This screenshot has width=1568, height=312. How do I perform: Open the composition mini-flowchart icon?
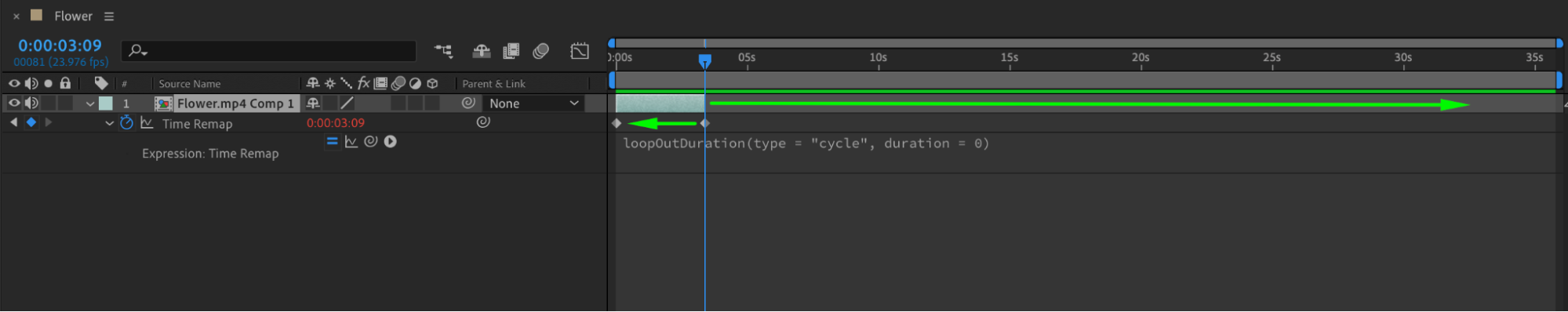[443, 52]
